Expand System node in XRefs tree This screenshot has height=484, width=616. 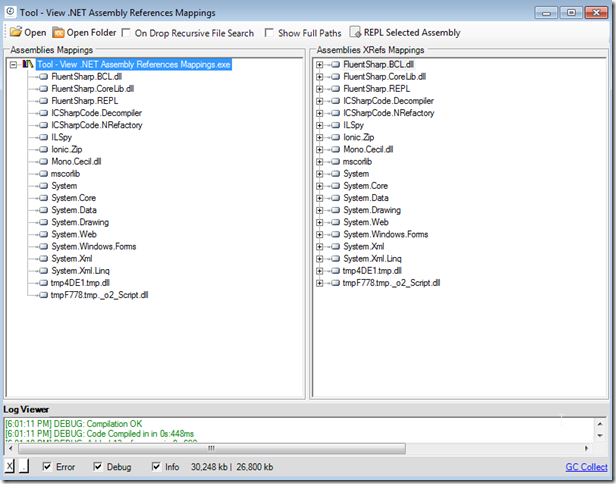tap(319, 174)
